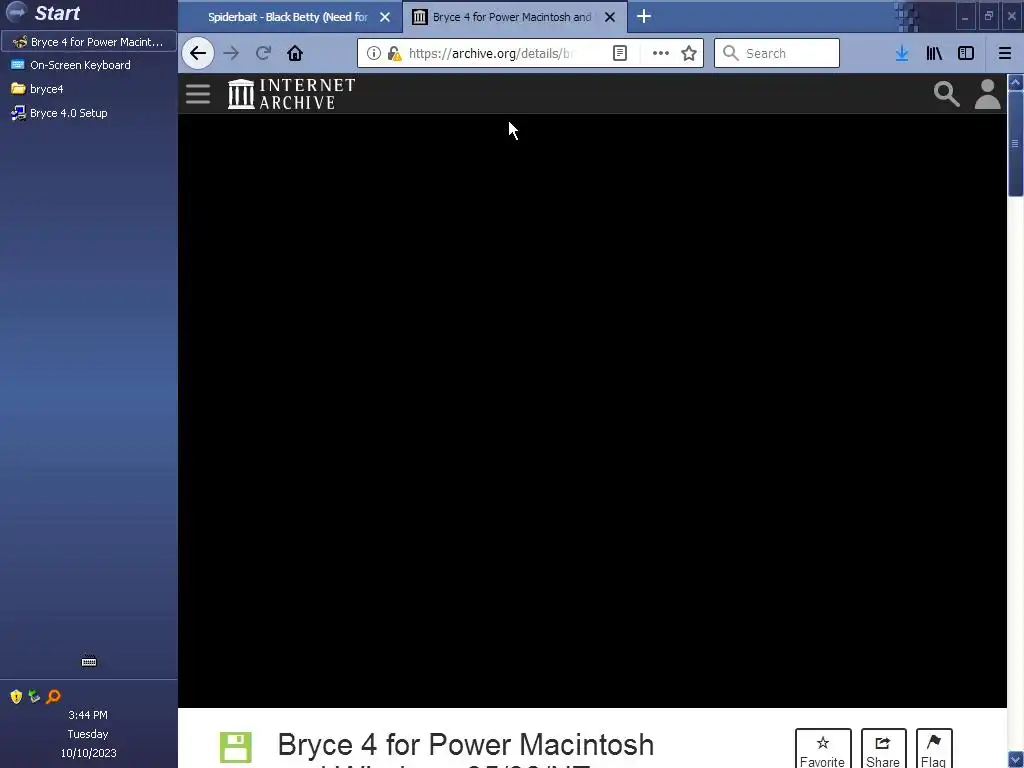Show downloads progress arrow
1024x768 pixels.
(902, 54)
